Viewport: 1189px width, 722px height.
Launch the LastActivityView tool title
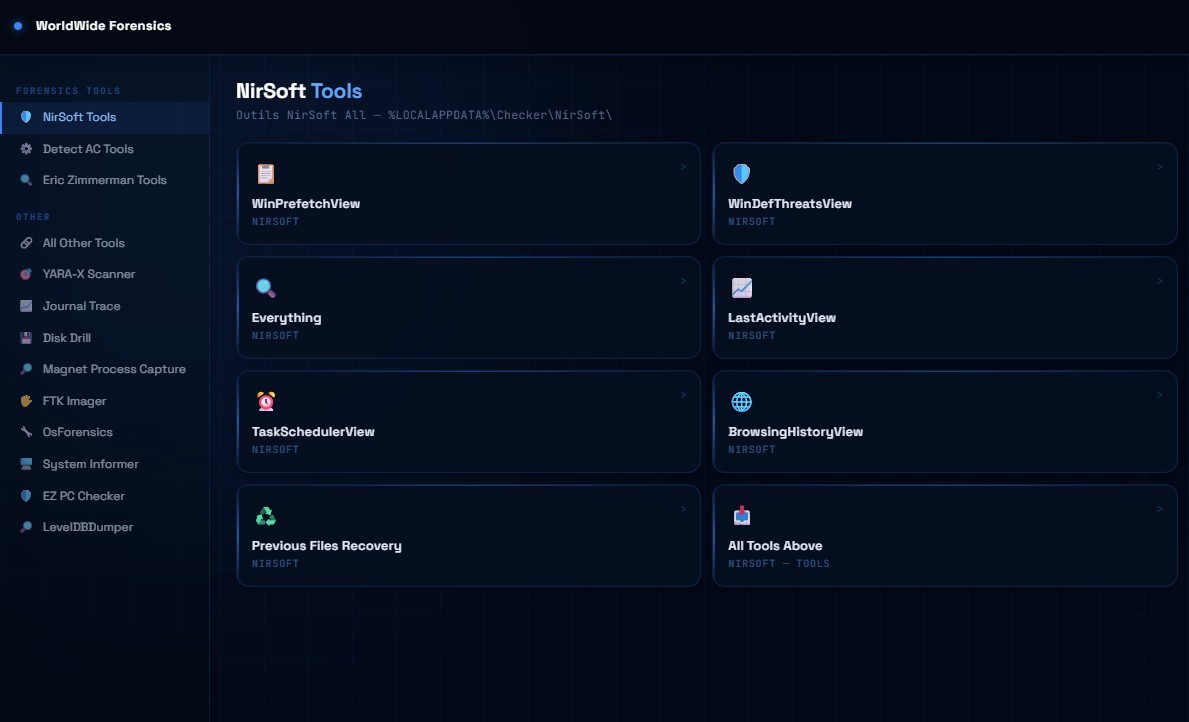pyautogui.click(x=782, y=318)
